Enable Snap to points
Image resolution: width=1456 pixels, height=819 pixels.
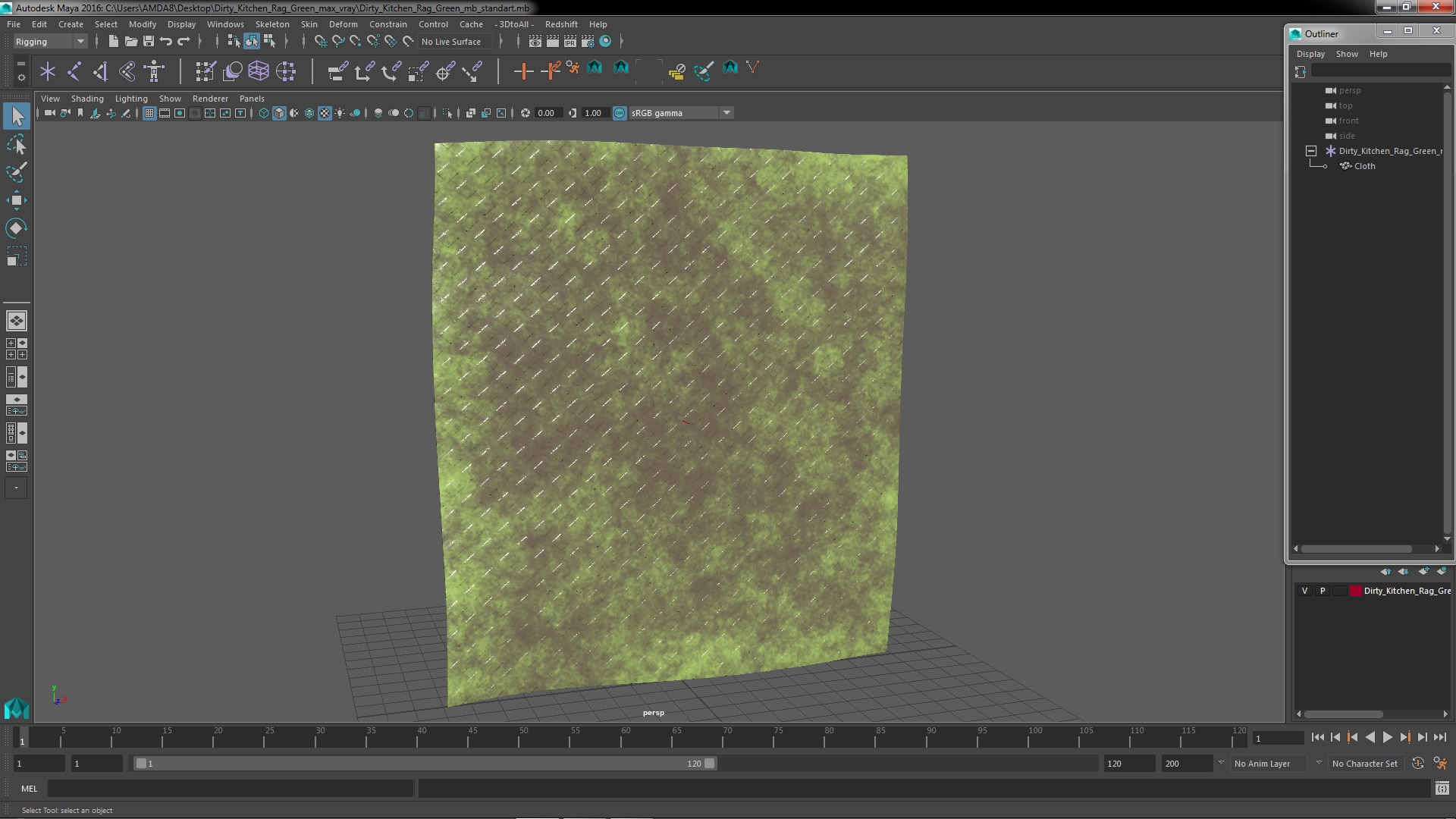tap(356, 42)
